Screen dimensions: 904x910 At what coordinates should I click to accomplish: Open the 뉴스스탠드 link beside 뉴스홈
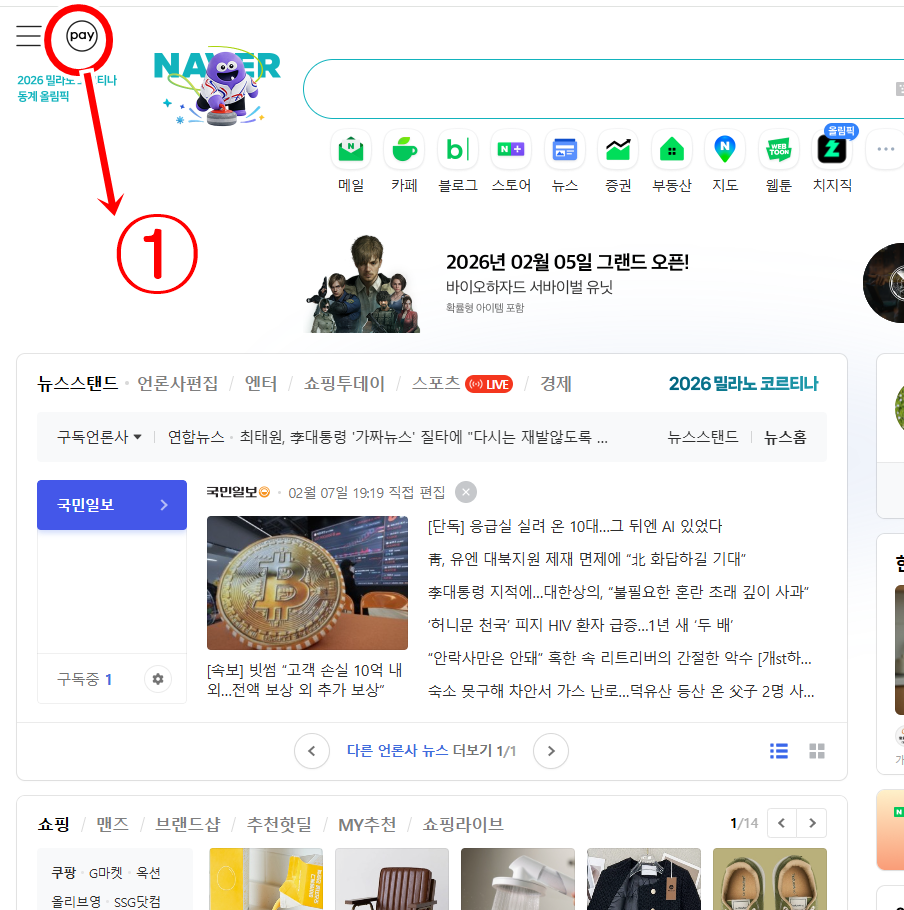[x=703, y=437]
